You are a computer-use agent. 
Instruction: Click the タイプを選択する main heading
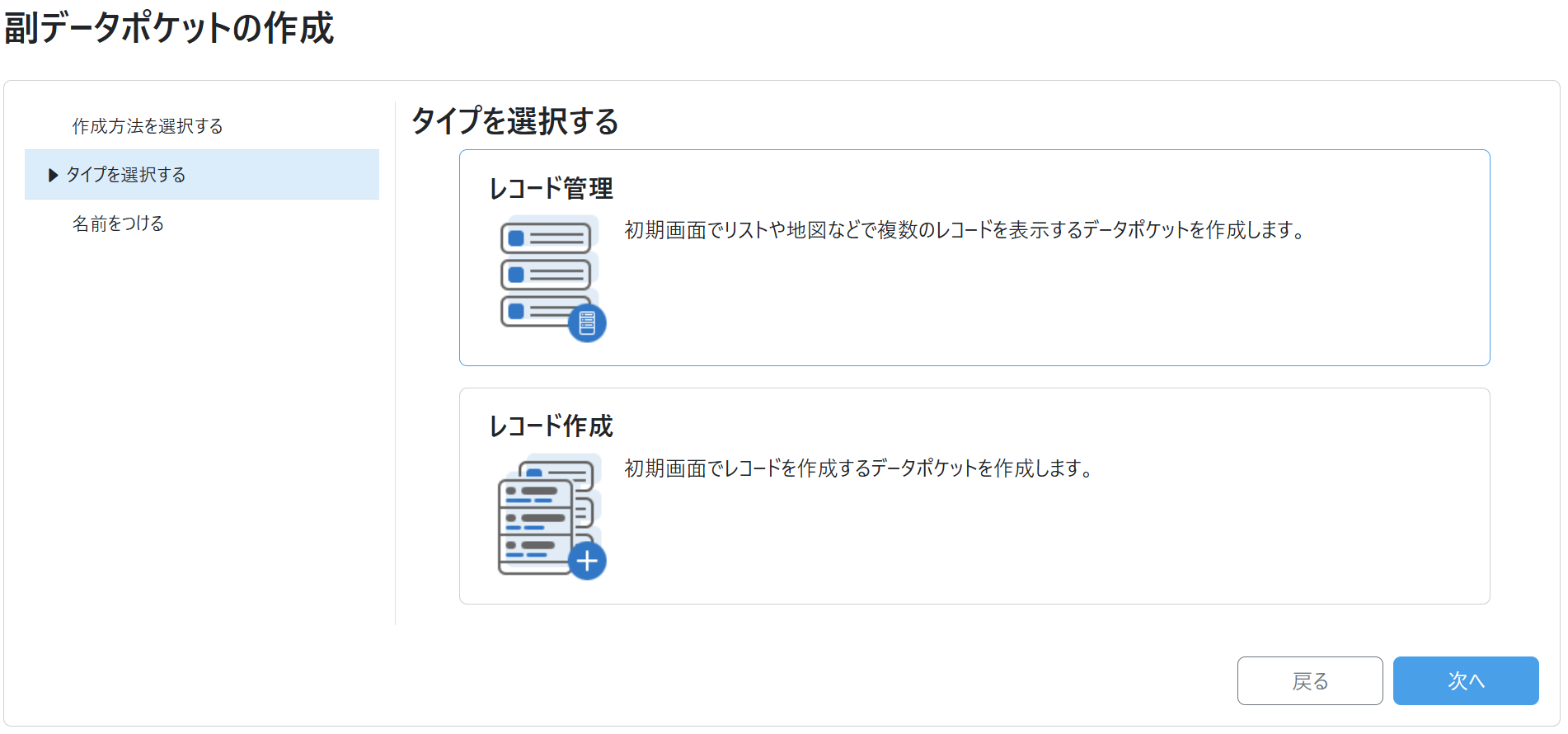(x=515, y=121)
